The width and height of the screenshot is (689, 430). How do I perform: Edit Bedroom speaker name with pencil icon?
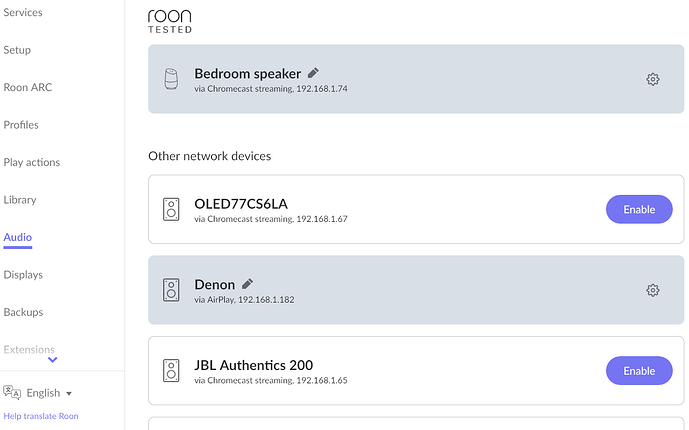click(x=313, y=73)
